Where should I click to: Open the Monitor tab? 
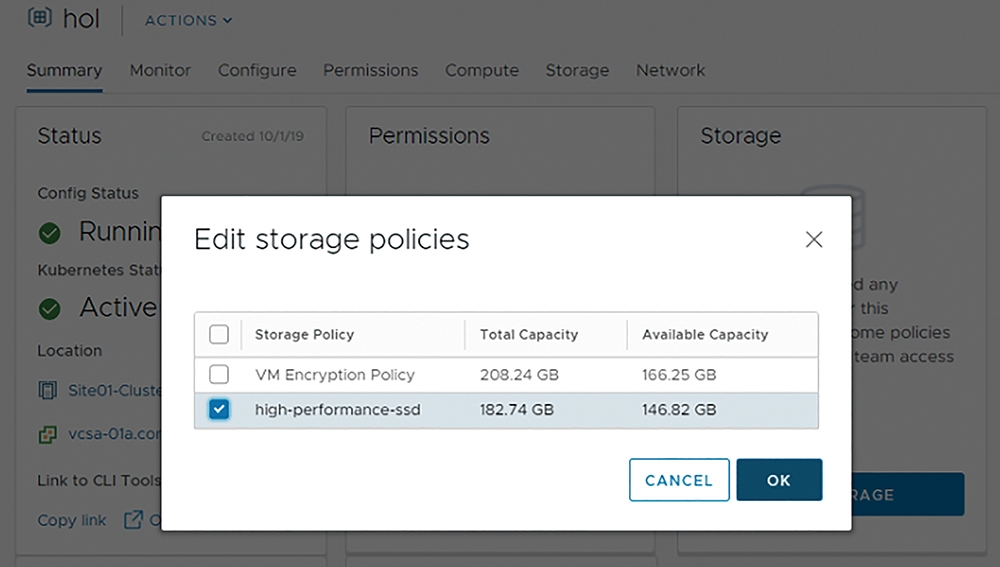tap(160, 70)
